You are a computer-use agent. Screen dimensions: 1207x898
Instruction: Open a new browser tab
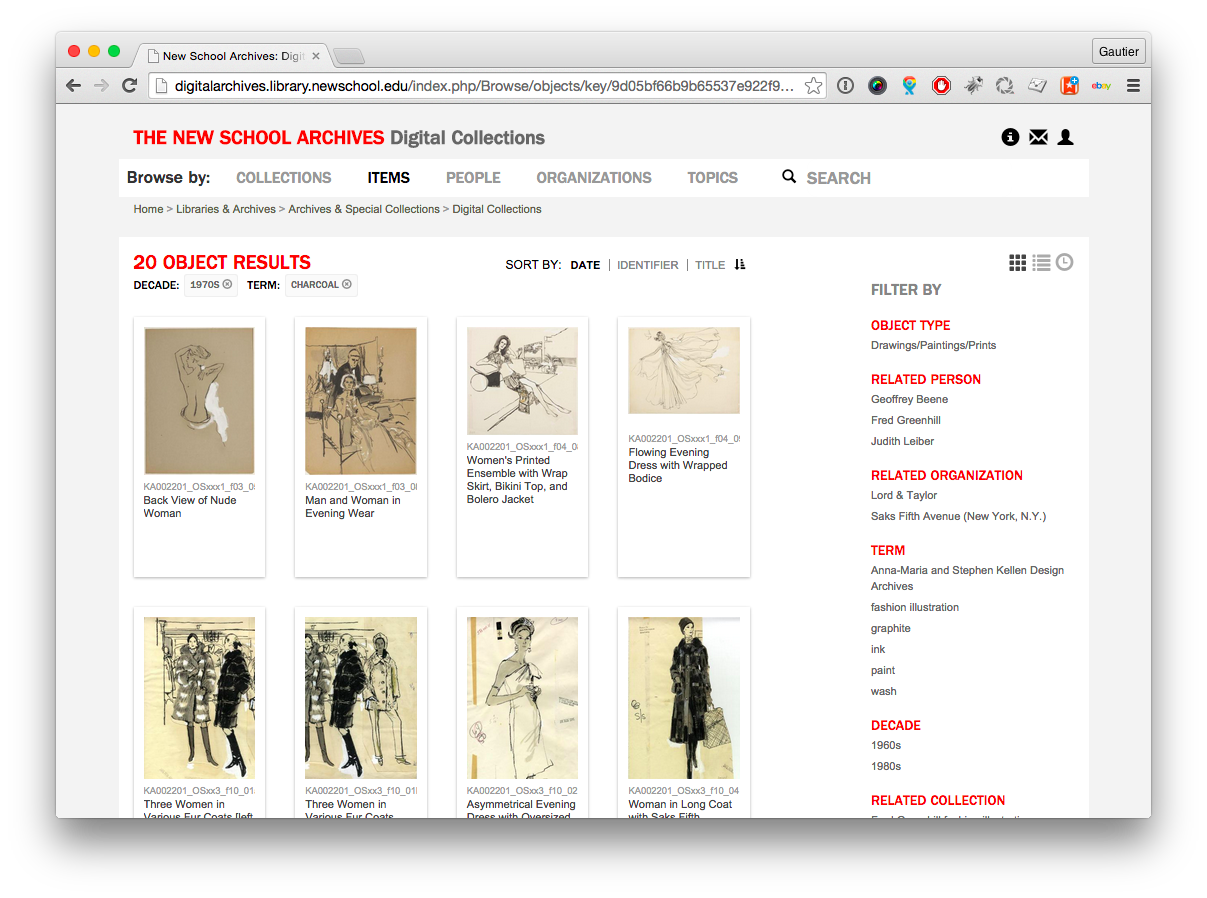click(348, 56)
